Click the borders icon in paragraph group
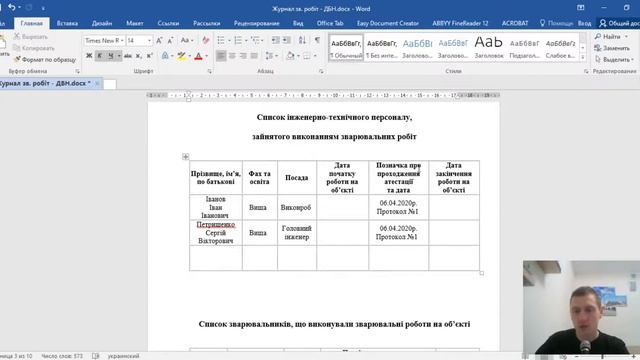640x360 pixels. (307, 56)
